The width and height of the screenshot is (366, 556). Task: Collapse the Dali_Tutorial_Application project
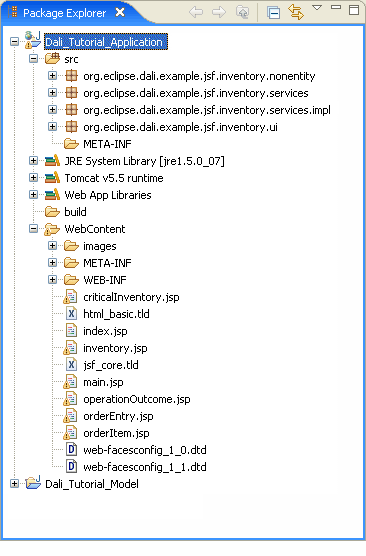pyautogui.click(x=14, y=41)
